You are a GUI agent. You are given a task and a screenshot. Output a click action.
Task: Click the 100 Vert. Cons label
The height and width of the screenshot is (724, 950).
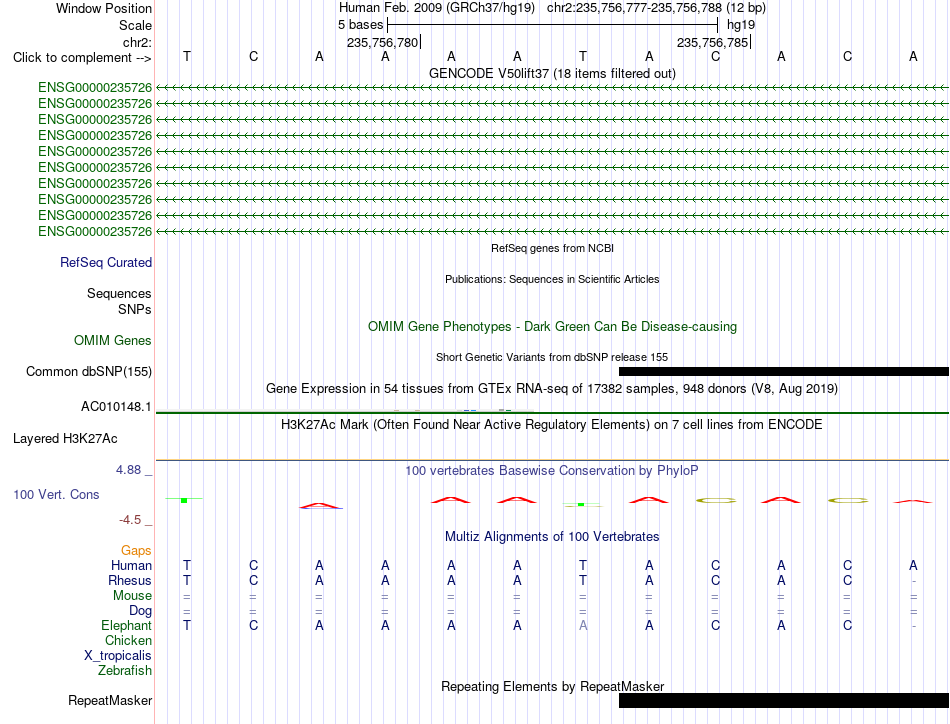pyautogui.click(x=56, y=494)
